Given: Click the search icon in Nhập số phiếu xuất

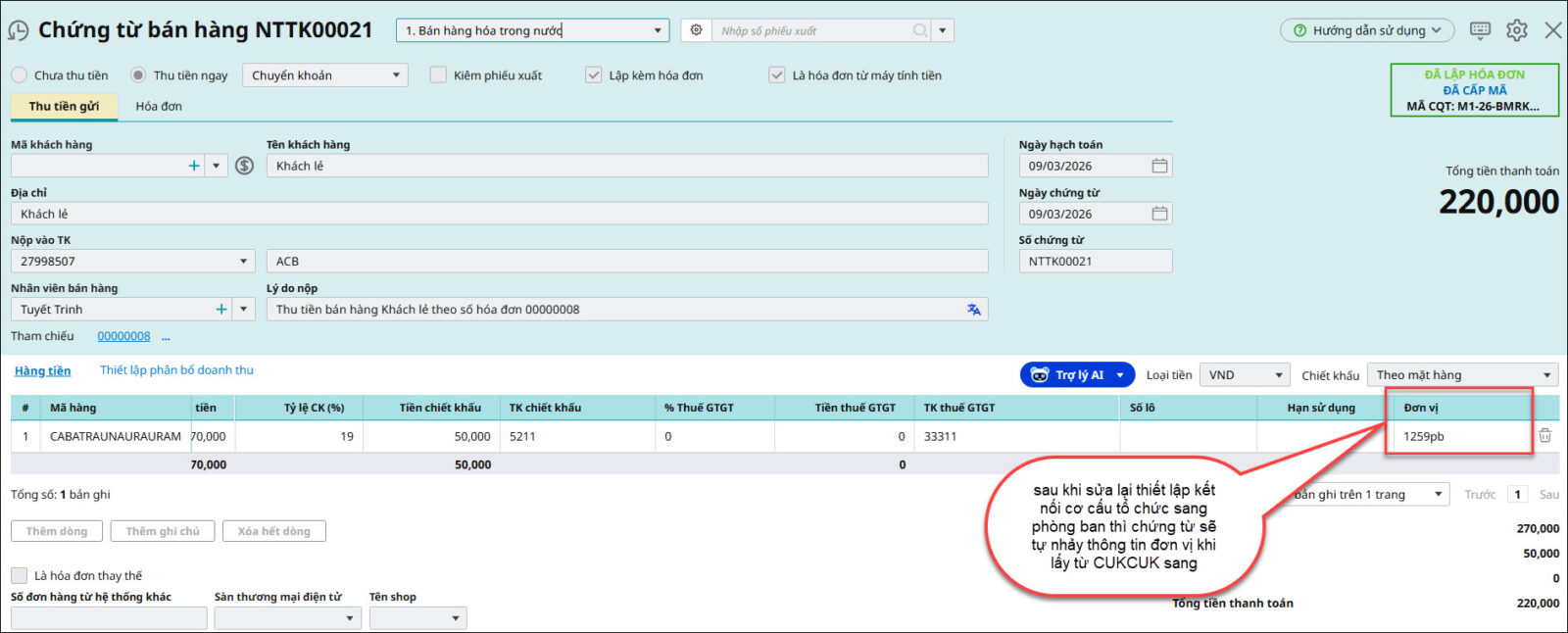Looking at the screenshot, I should 919,30.
